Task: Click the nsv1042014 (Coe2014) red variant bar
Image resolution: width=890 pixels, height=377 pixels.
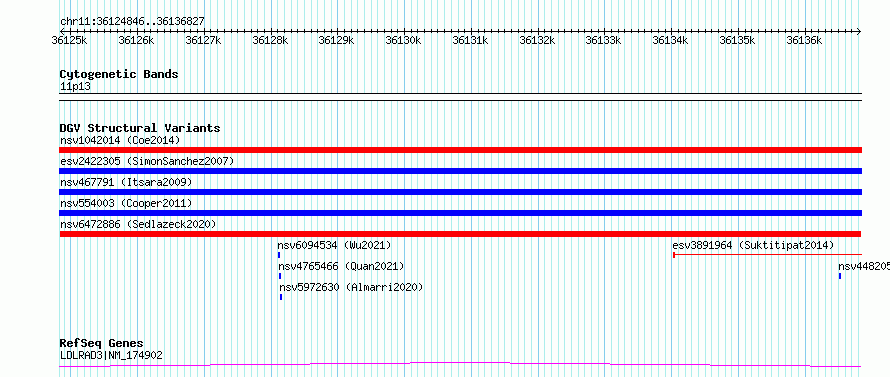Action: pyautogui.click(x=460, y=150)
